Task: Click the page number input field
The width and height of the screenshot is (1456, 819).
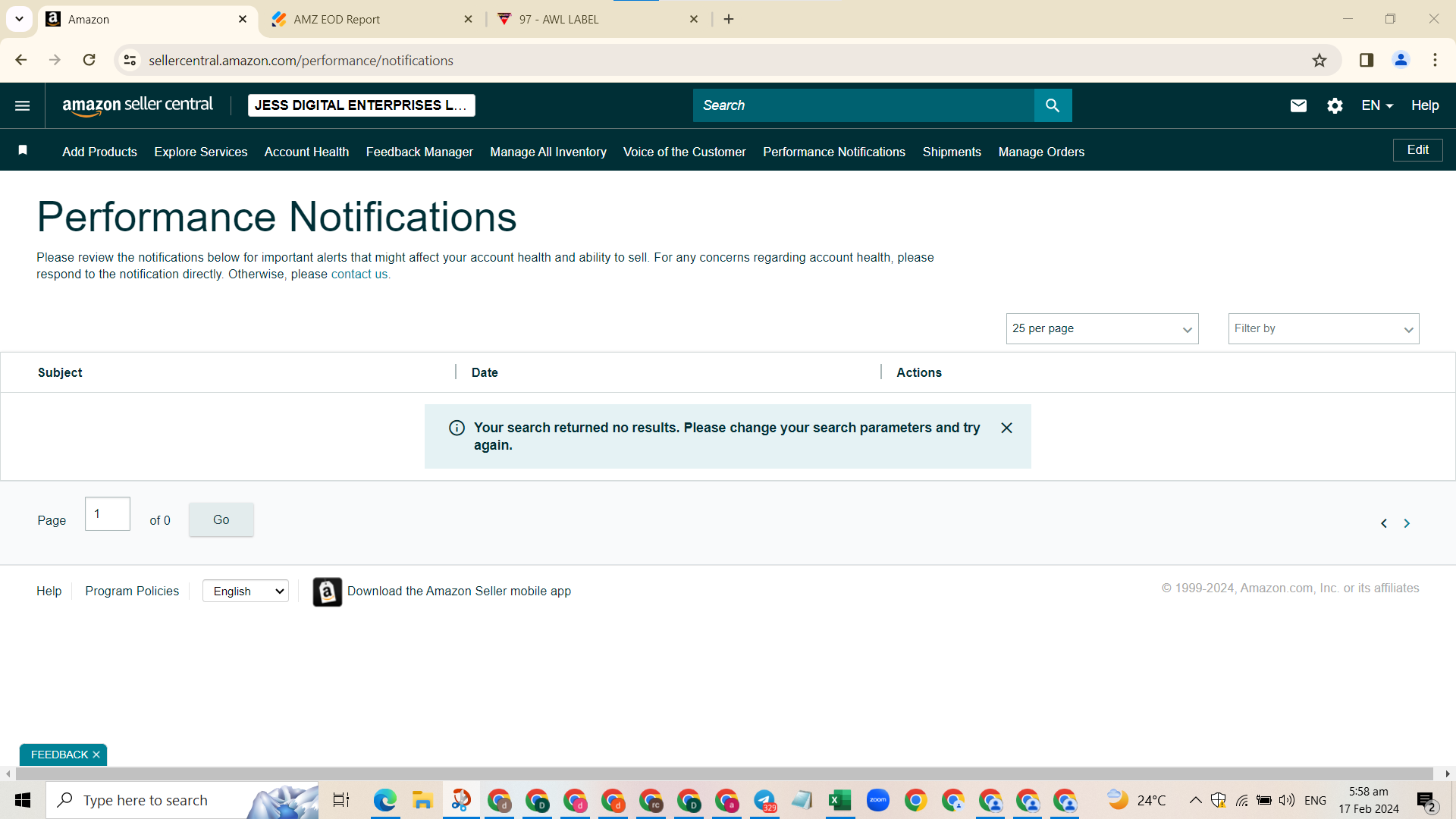Action: pyautogui.click(x=108, y=514)
